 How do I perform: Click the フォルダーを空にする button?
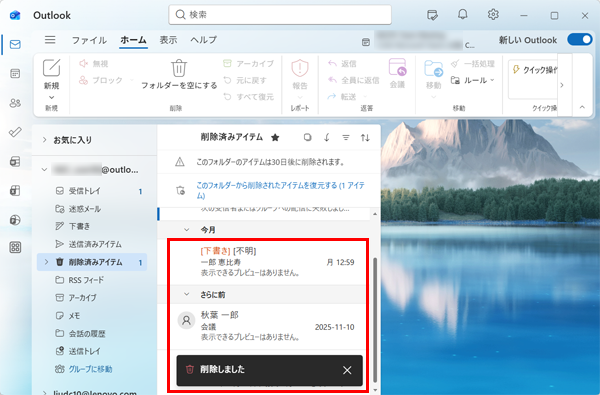pos(179,75)
